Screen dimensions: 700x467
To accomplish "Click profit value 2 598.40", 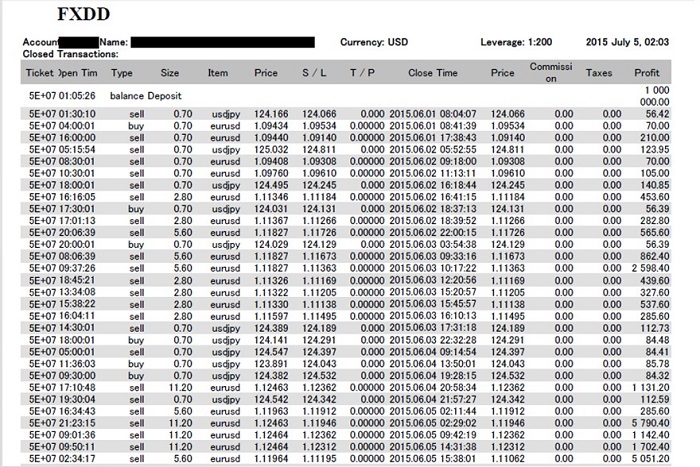I will click(650, 268).
